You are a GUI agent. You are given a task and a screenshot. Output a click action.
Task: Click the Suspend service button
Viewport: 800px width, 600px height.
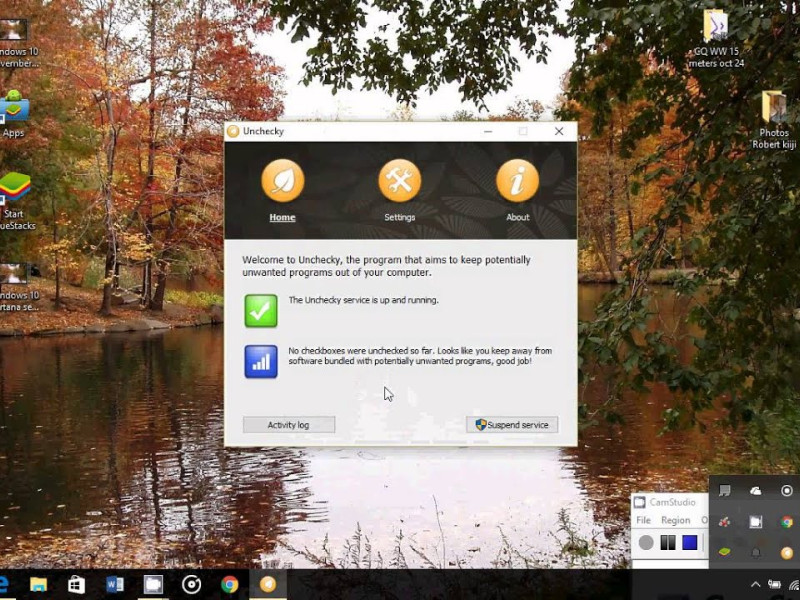(x=512, y=424)
